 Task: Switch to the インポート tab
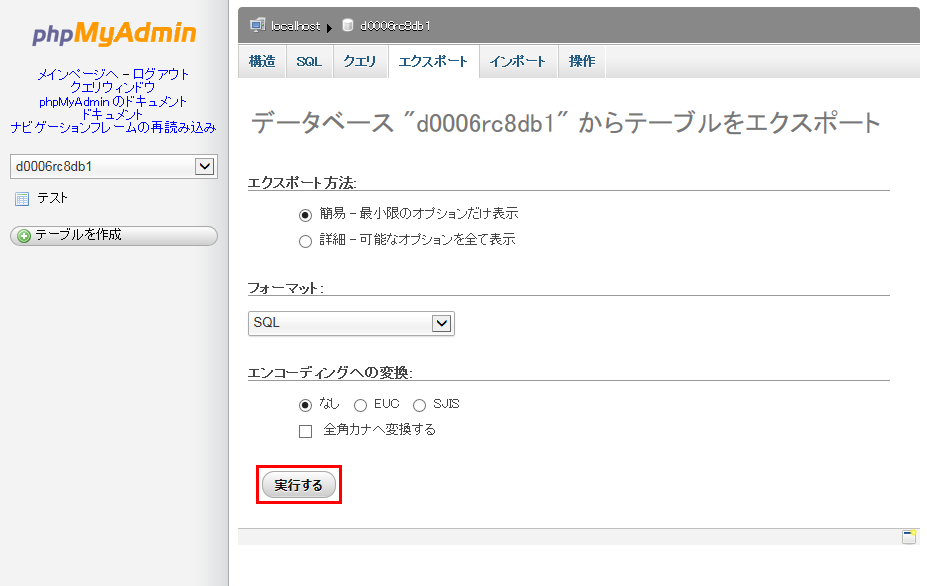(518, 60)
